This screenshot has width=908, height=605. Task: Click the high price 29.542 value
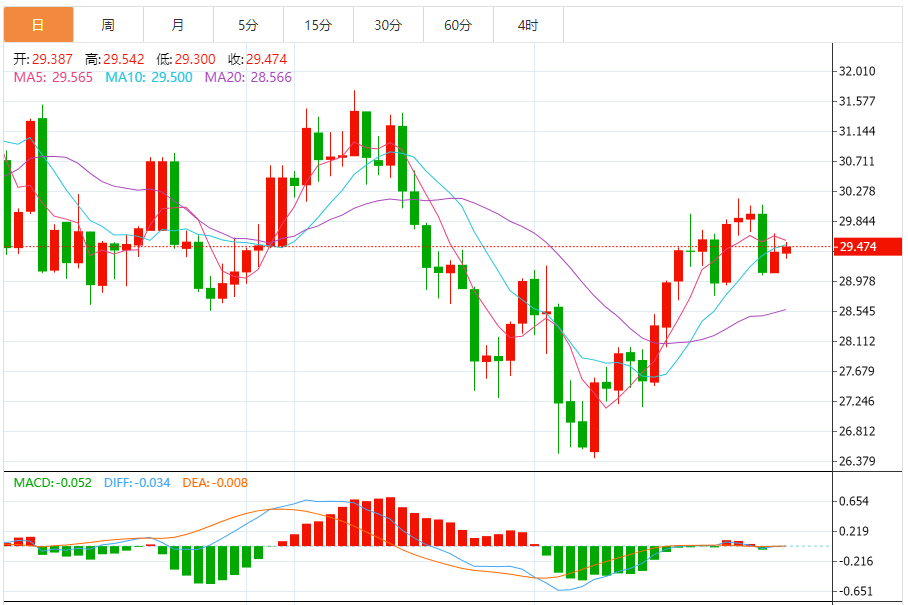123,59
